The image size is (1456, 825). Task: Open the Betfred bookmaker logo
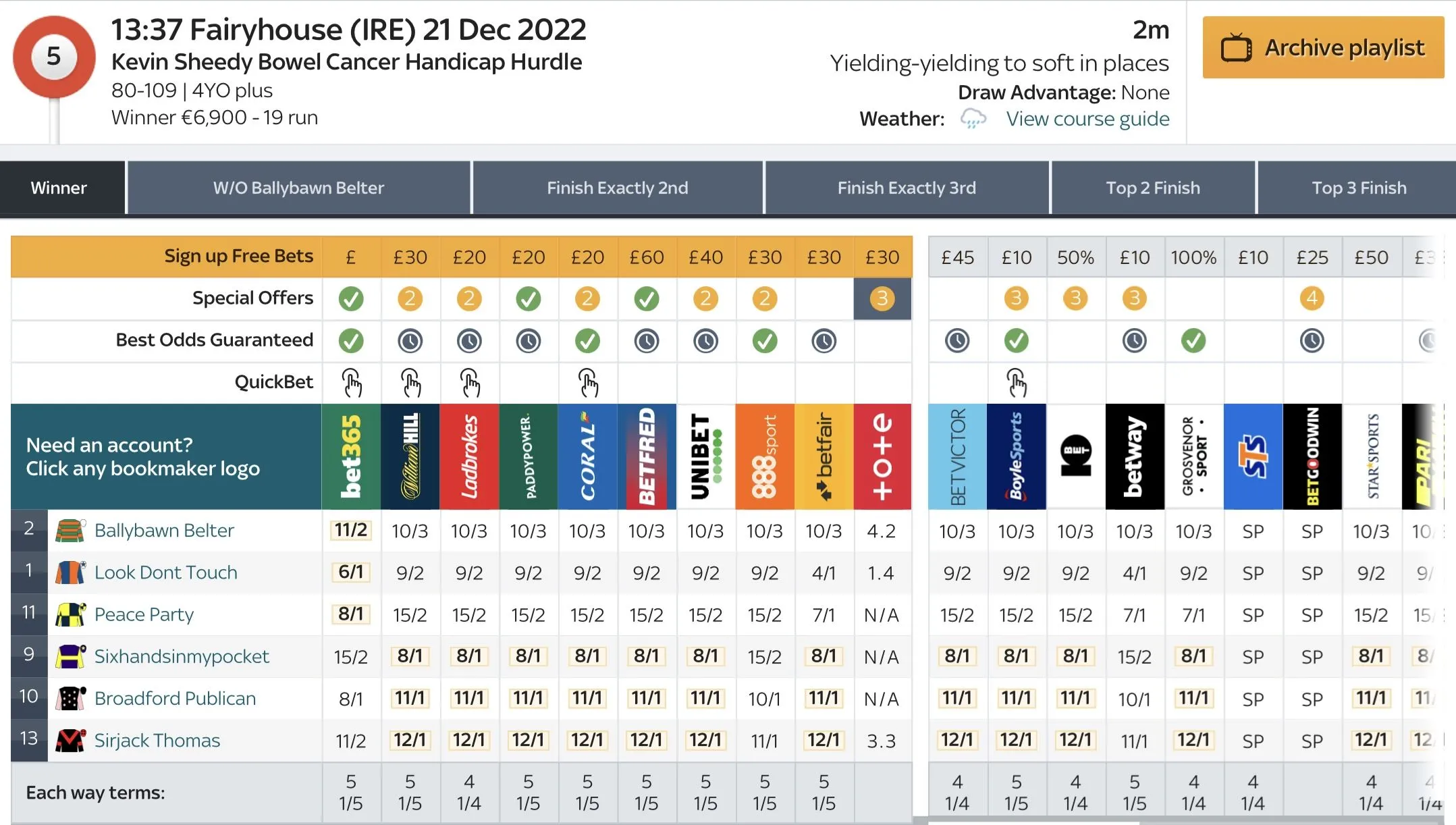click(647, 456)
